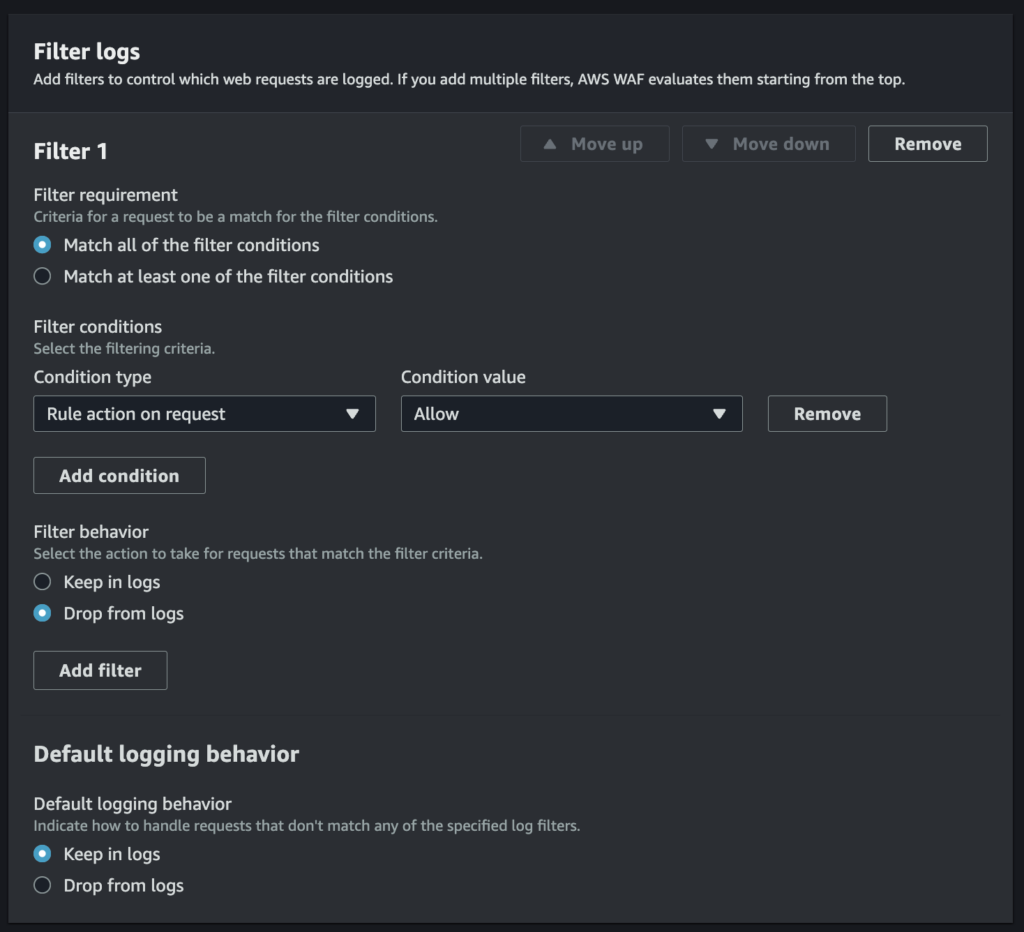
Task: Click the Condition type dropdown arrow icon
Action: point(352,414)
